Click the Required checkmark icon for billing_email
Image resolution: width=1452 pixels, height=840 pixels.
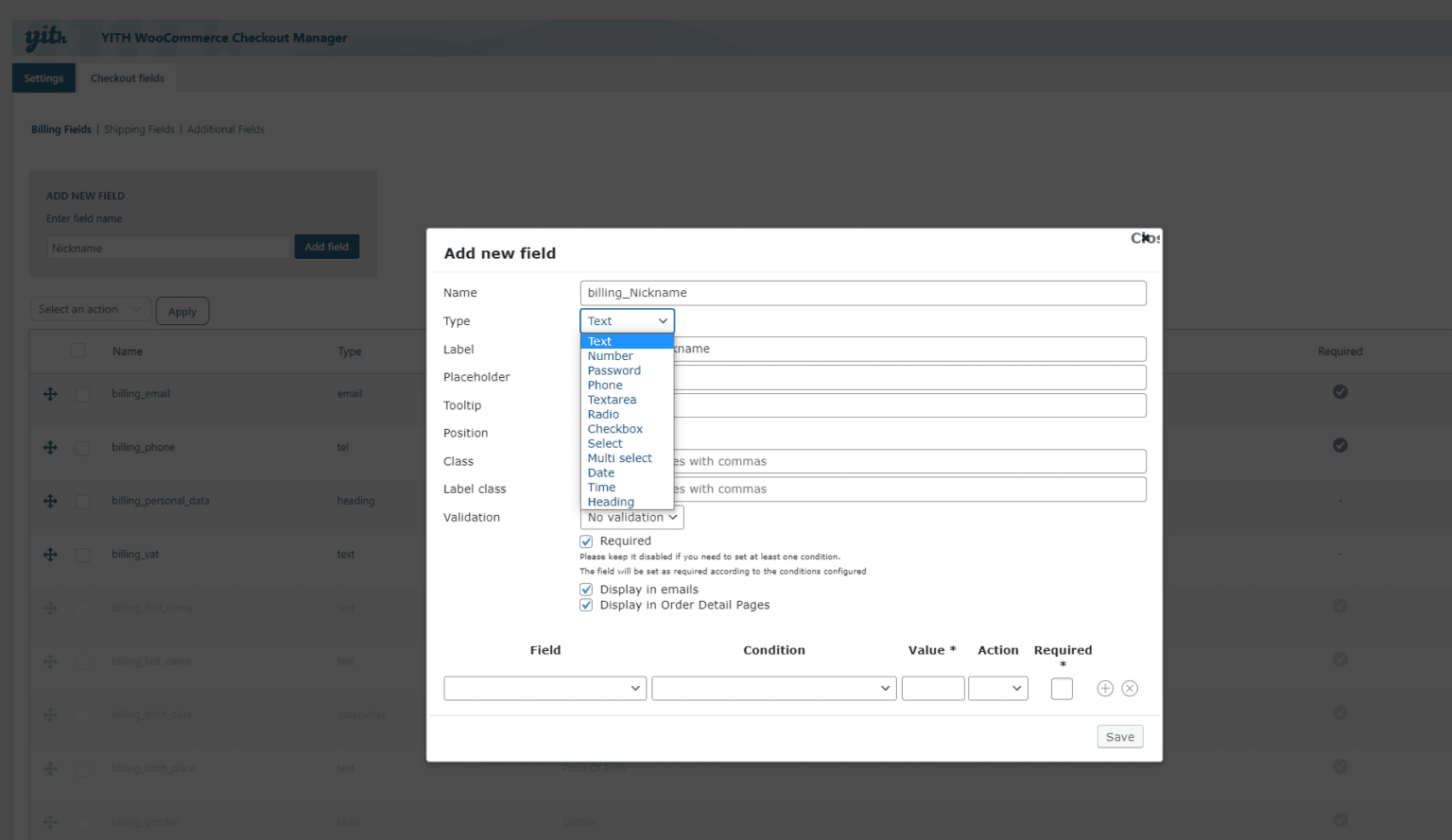(1340, 391)
